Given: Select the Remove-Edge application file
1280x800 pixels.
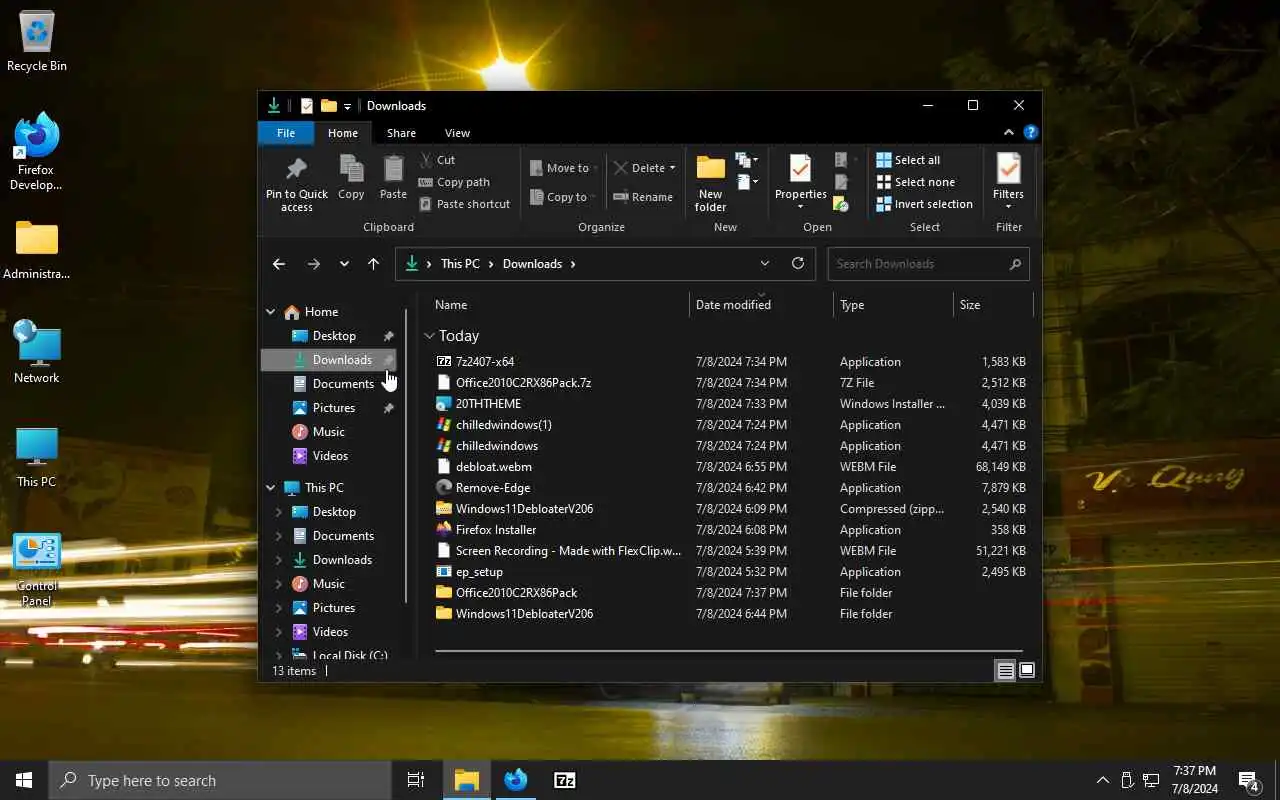Looking at the screenshot, I should click(493, 488).
